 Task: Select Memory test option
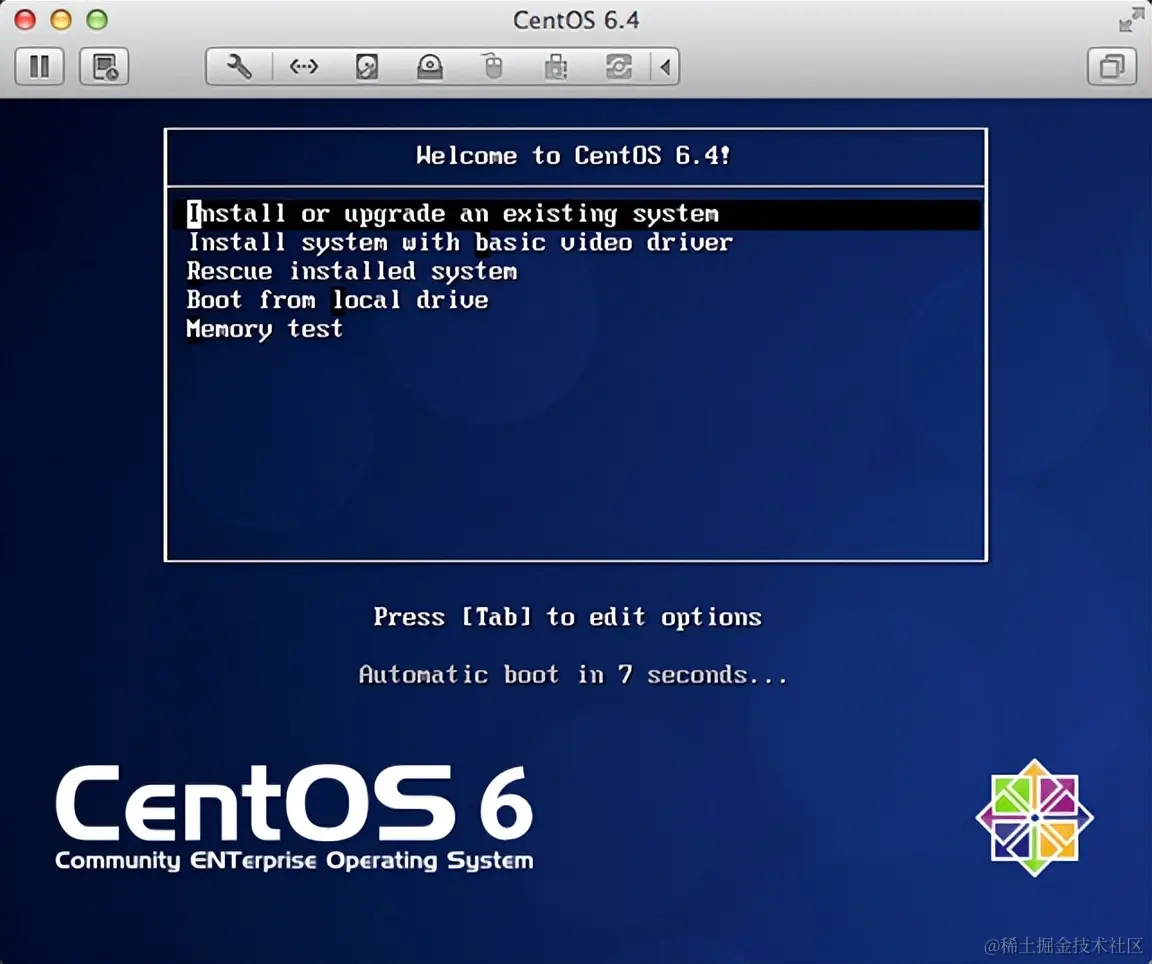click(x=264, y=328)
